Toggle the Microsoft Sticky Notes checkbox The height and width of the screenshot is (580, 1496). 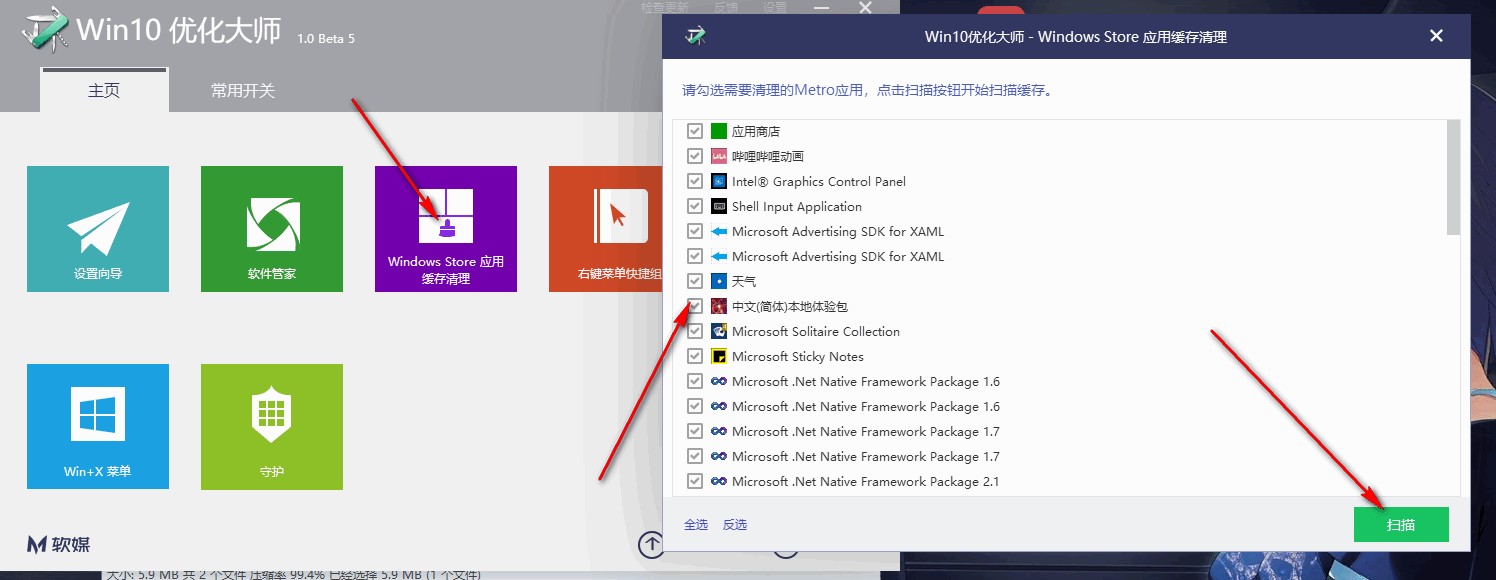click(x=694, y=356)
